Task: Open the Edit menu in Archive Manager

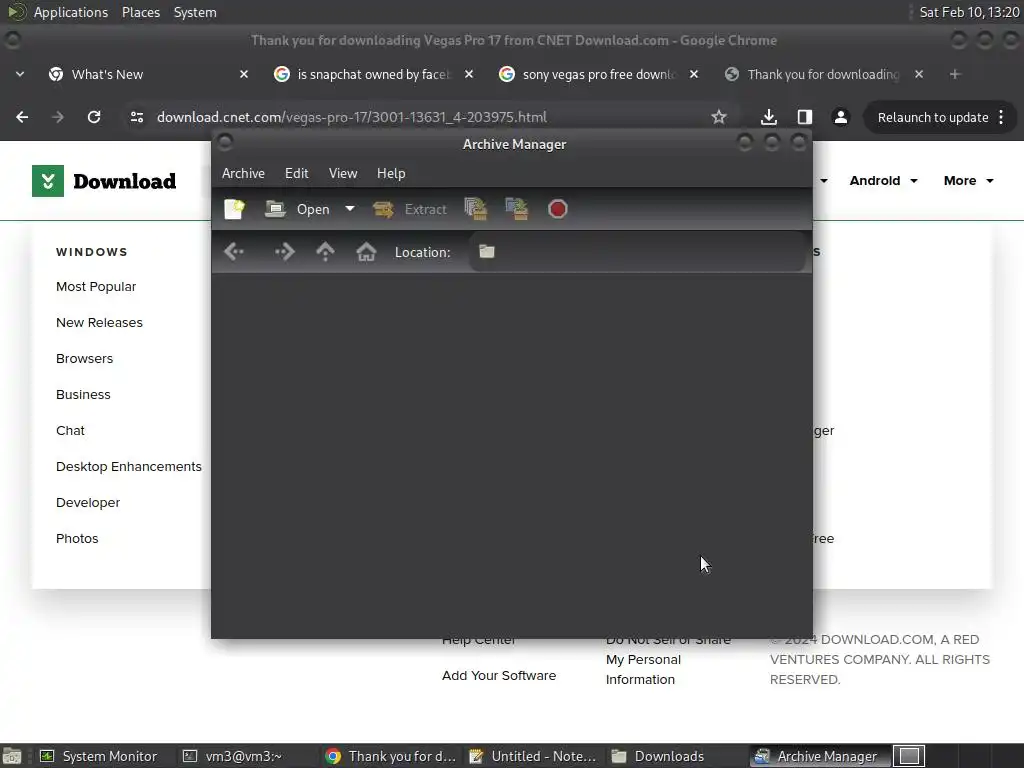Action: tap(296, 173)
